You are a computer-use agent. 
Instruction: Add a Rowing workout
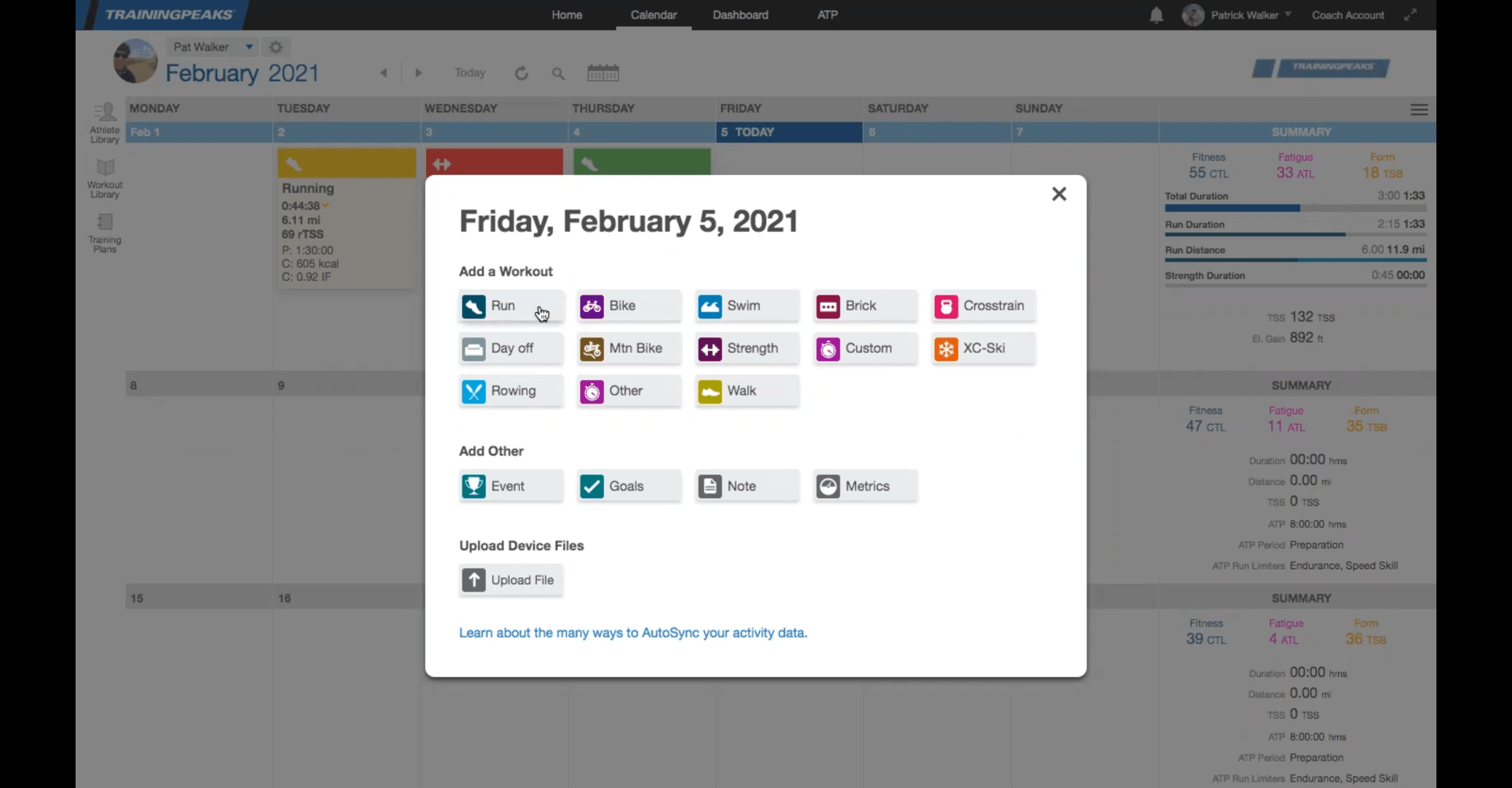tap(511, 391)
